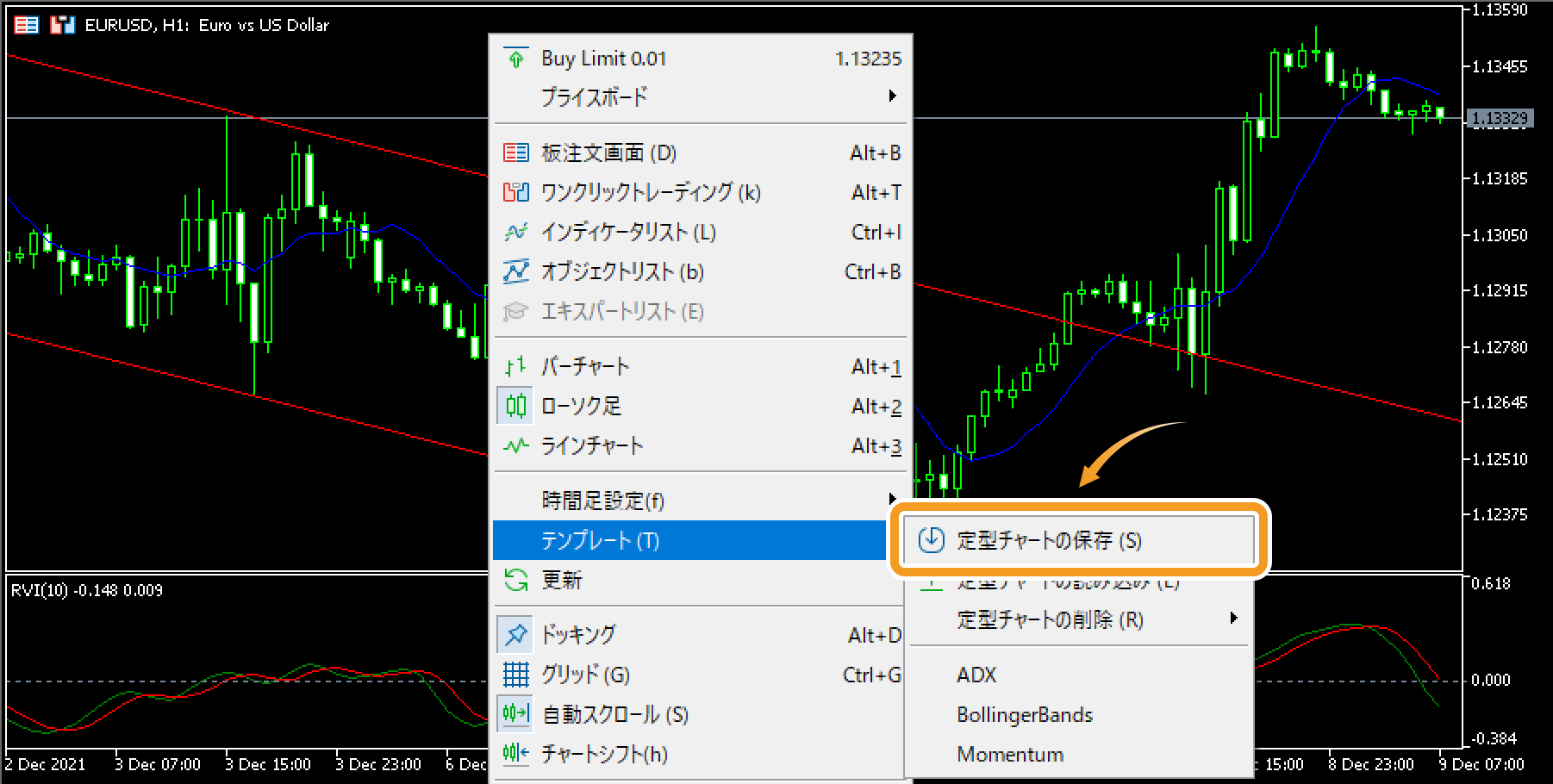
Task: Open the プライスボード submenu
Action: coord(700,96)
